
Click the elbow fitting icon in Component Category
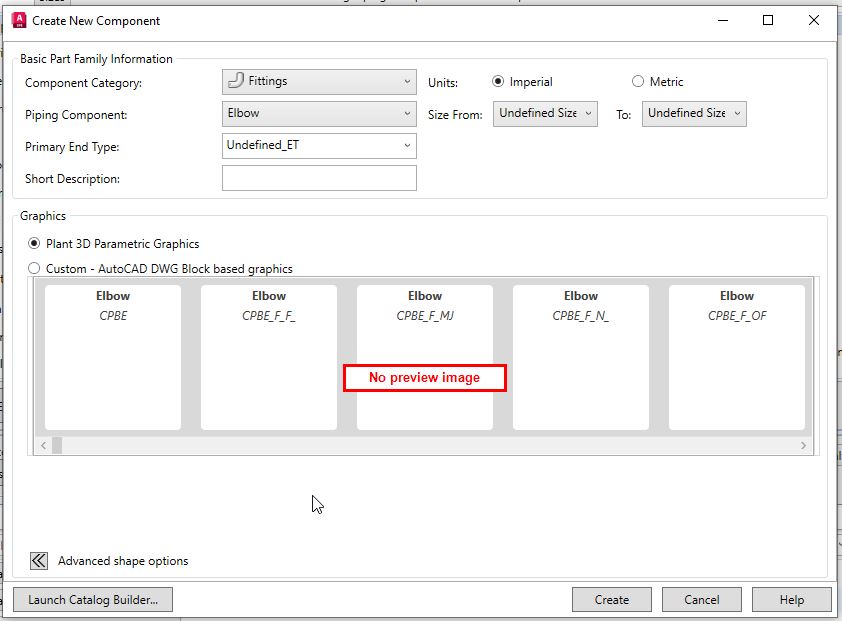pyautogui.click(x=236, y=81)
